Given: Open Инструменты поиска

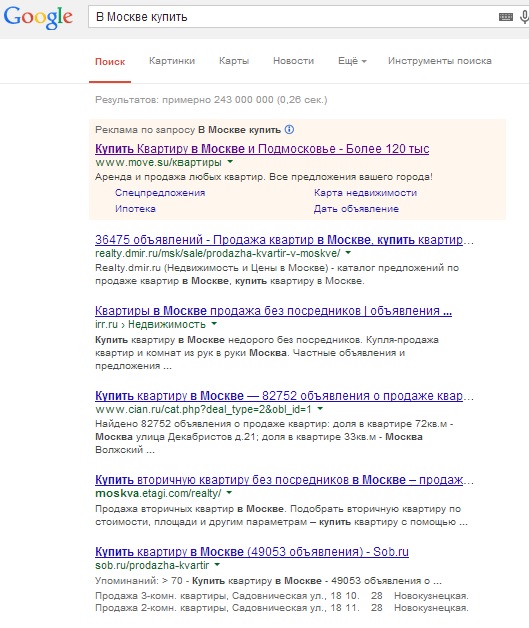Looking at the screenshot, I should point(439,61).
